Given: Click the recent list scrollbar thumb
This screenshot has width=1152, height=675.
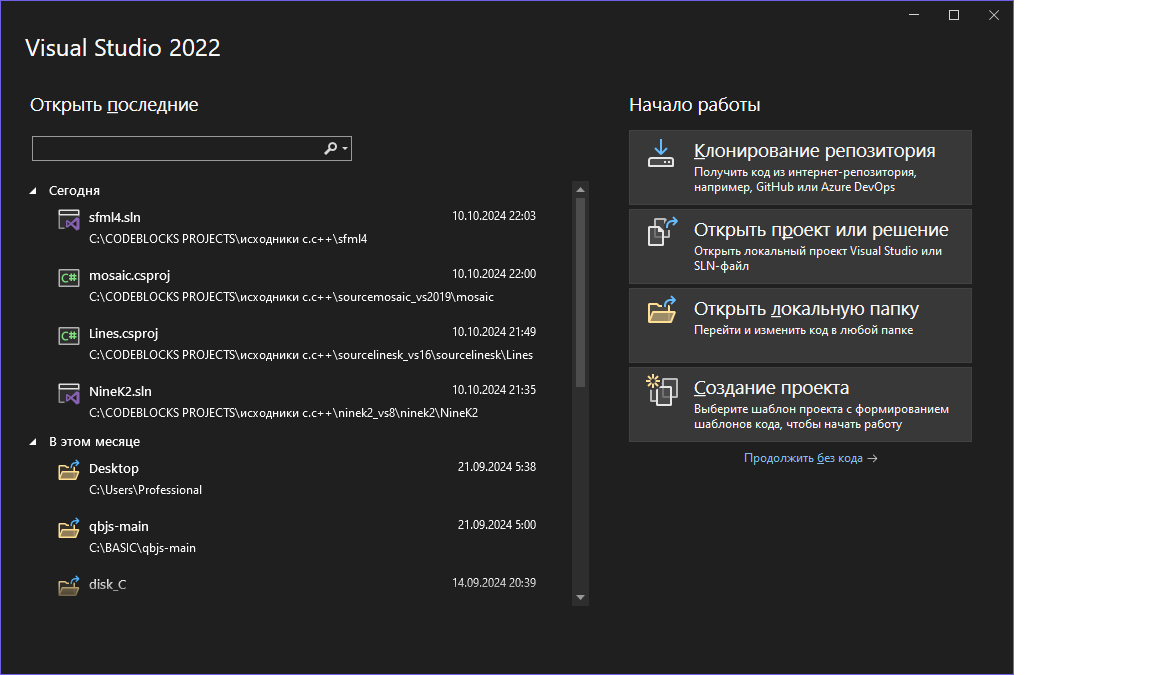Looking at the screenshot, I should 580,292.
